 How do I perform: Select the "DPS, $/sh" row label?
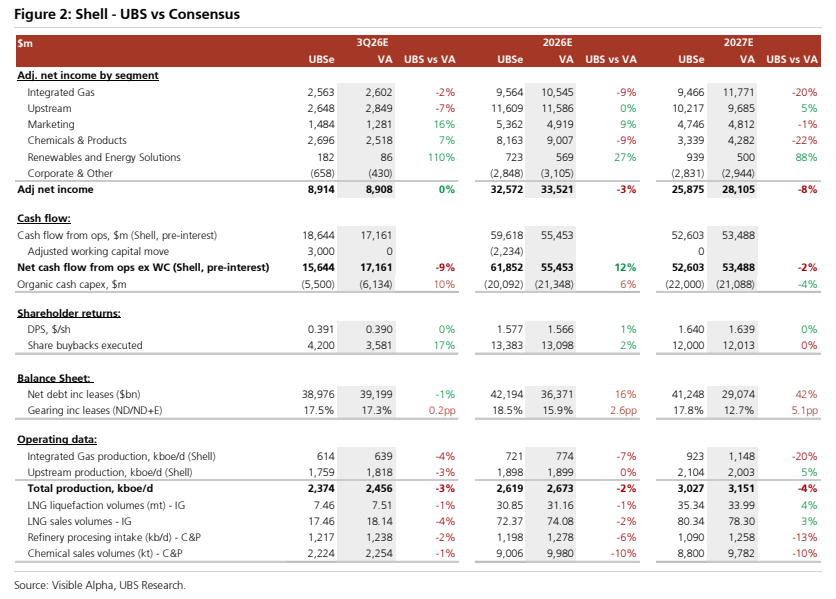tap(49, 329)
